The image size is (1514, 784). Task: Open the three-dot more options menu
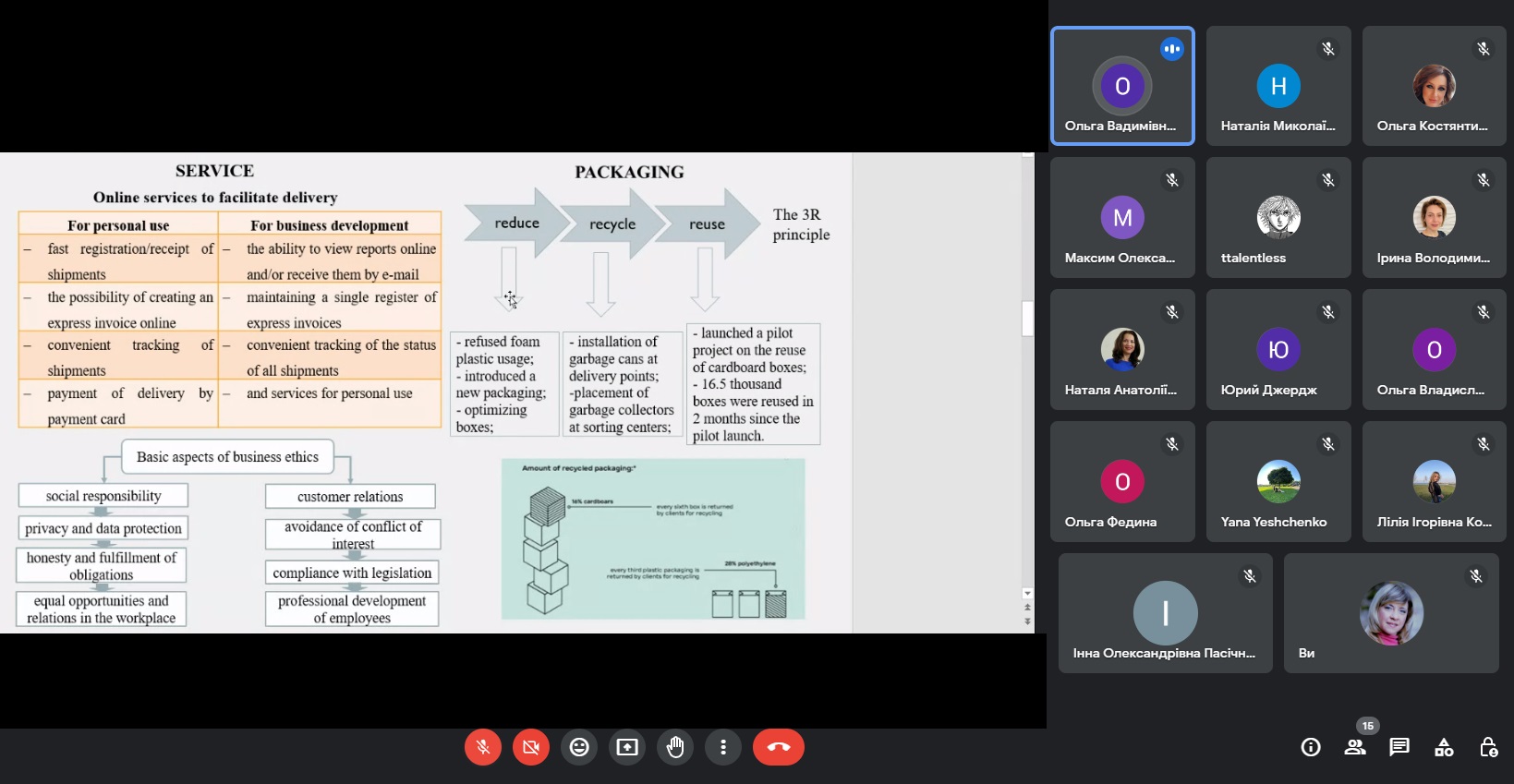tap(723, 747)
